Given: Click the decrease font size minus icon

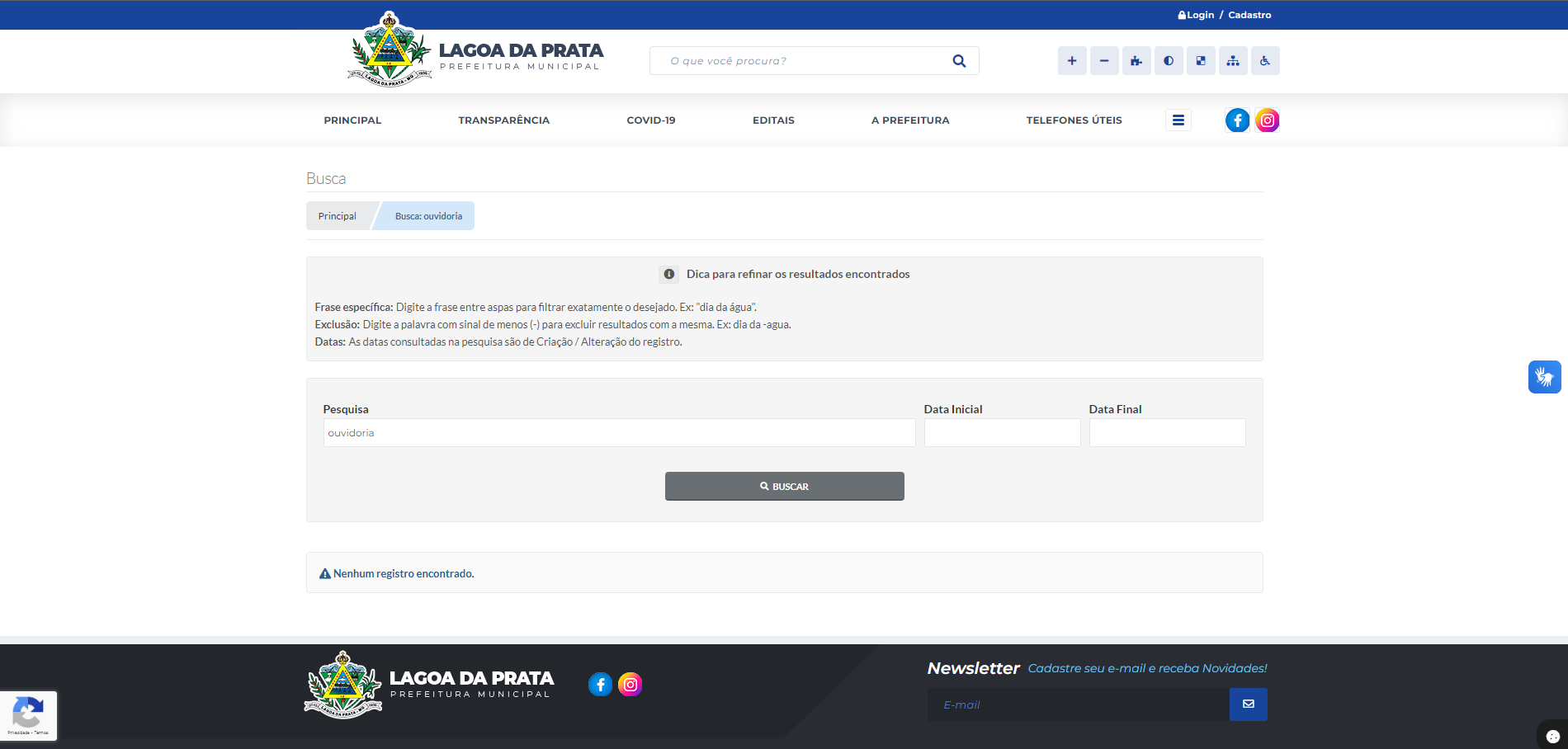Looking at the screenshot, I should click(x=1104, y=60).
